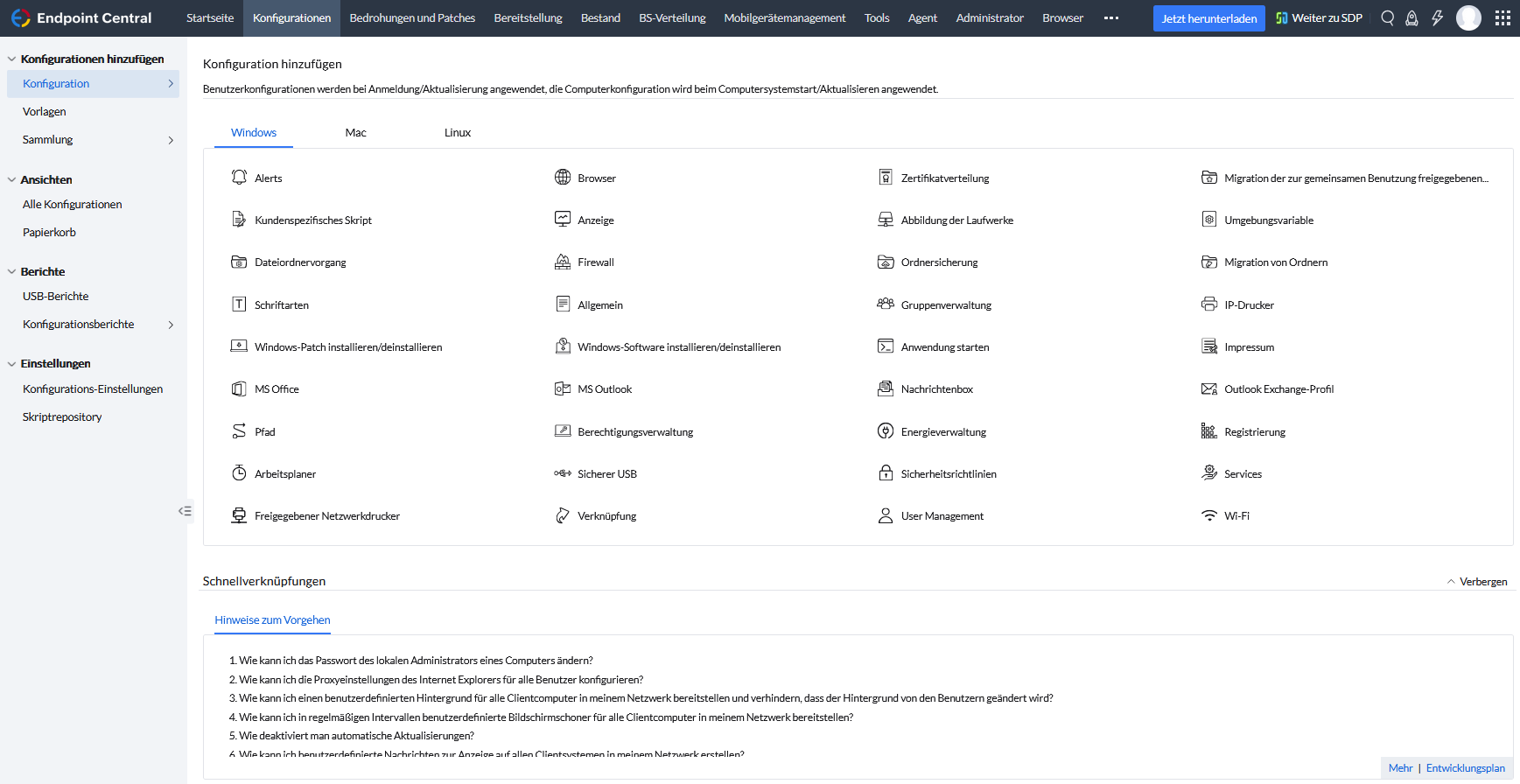Collapse the Berichte section
Image resolution: width=1520 pixels, height=784 pixels.
click(11, 271)
